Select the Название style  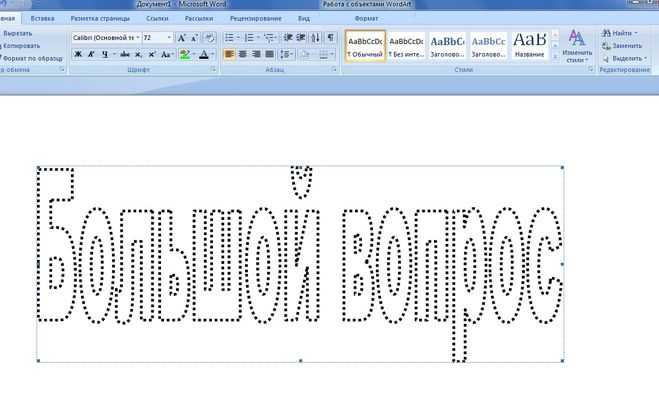(x=530, y=46)
